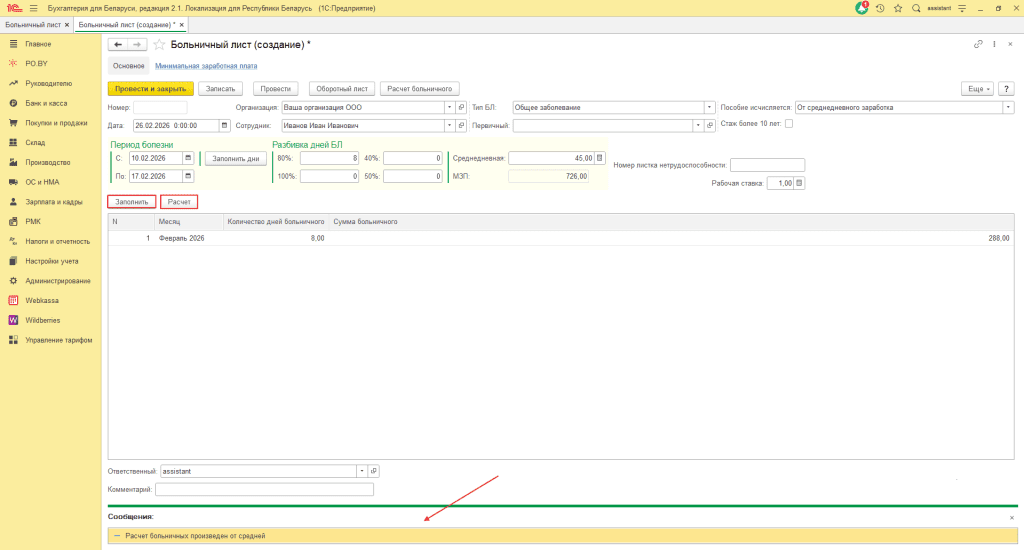Open Зарплата и кадры section
Image resolution: width=1024 pixels, height=550 pixels.
[x=54, y=201]
